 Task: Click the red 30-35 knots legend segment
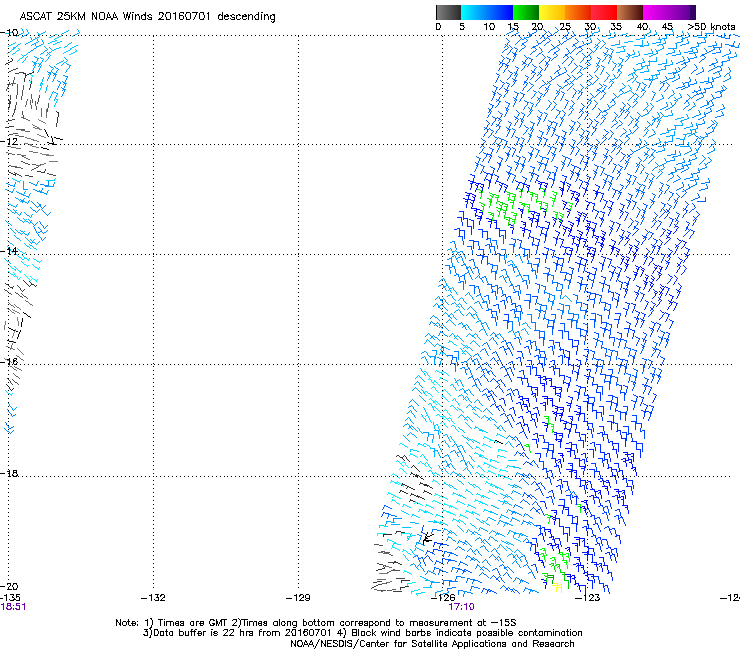604,12
